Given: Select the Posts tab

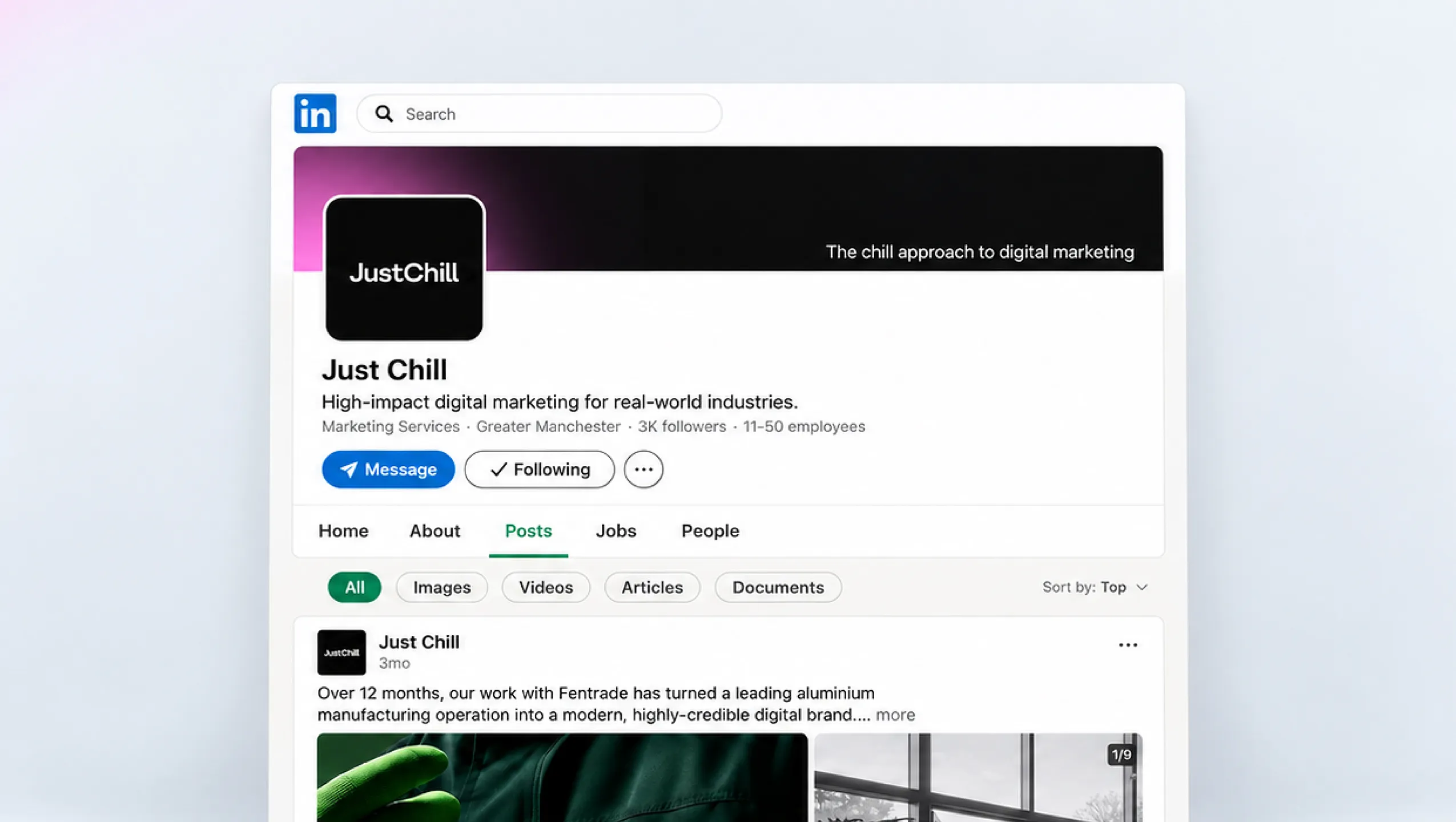Looking at the screenshot, I should pyautogui.click(x=529, y=531).
